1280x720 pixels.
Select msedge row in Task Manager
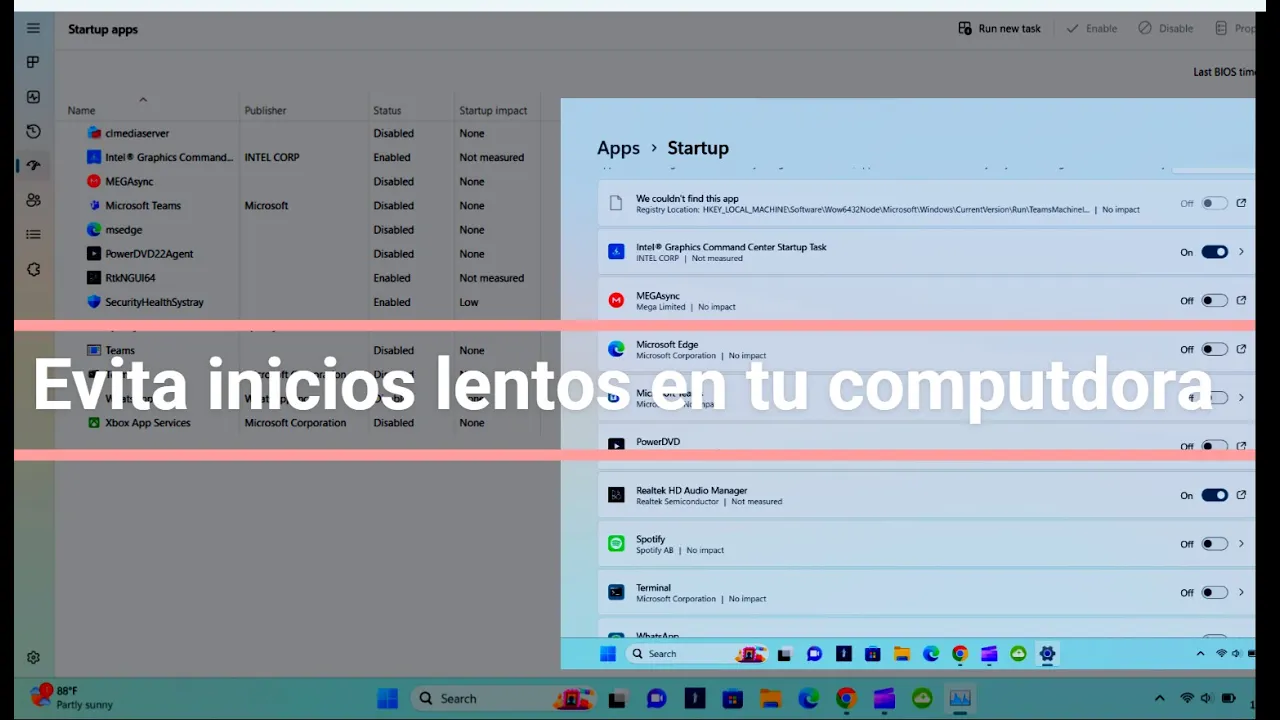pos(300,229)
